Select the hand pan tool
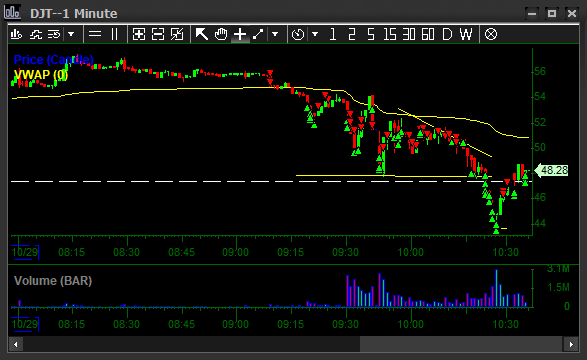Image resolution: width=587 pixels, height=360 pixels. coord(221,34)
